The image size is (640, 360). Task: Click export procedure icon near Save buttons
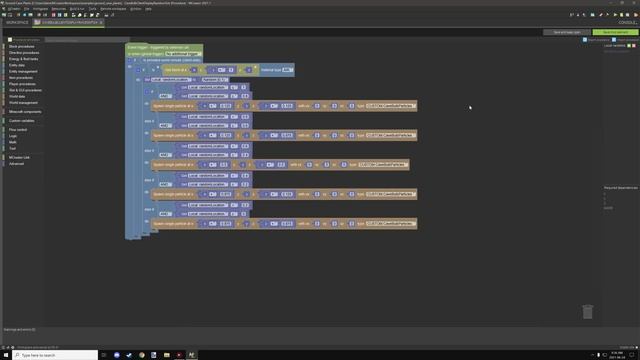coord(585,40)
